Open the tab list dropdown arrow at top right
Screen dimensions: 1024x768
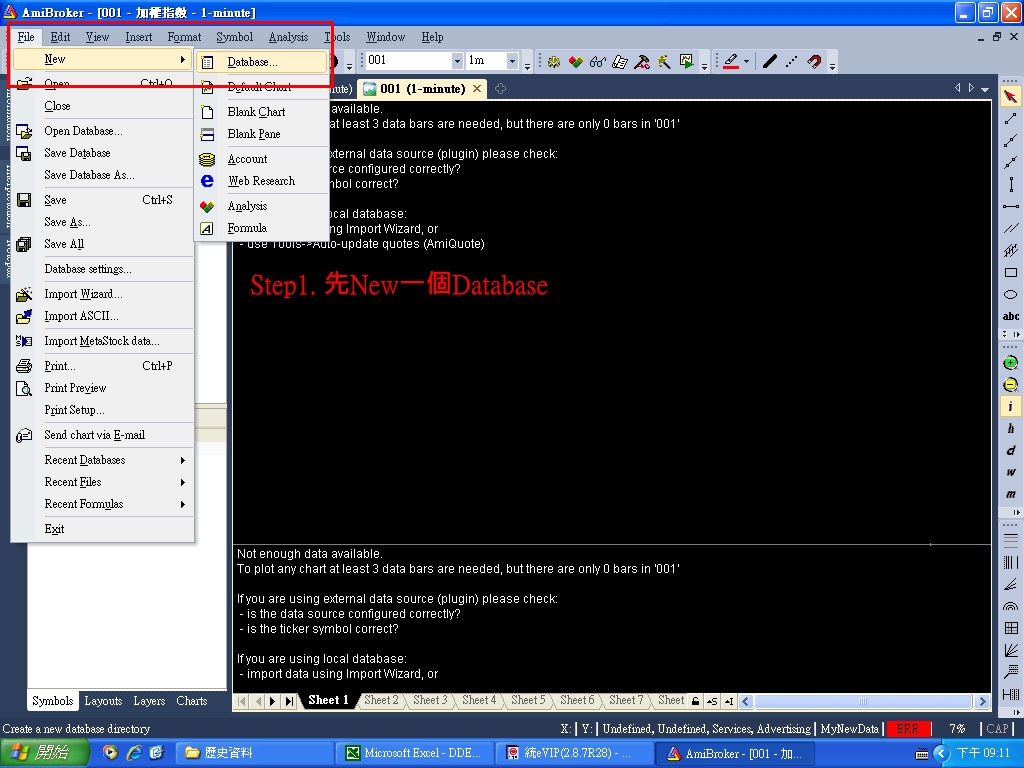[x=985, y=89]
